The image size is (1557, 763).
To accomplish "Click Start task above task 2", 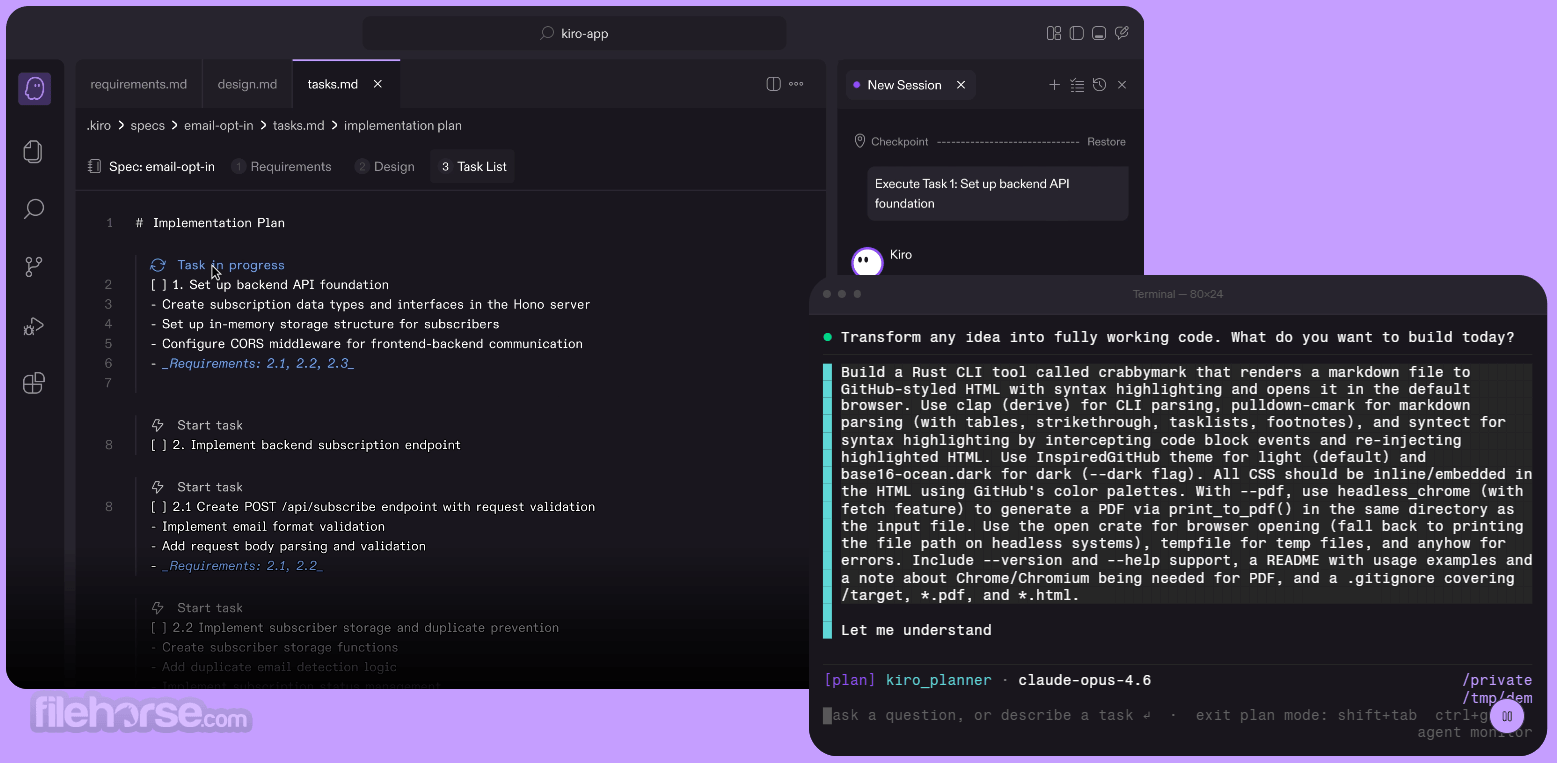I will [x=210, y=425].
